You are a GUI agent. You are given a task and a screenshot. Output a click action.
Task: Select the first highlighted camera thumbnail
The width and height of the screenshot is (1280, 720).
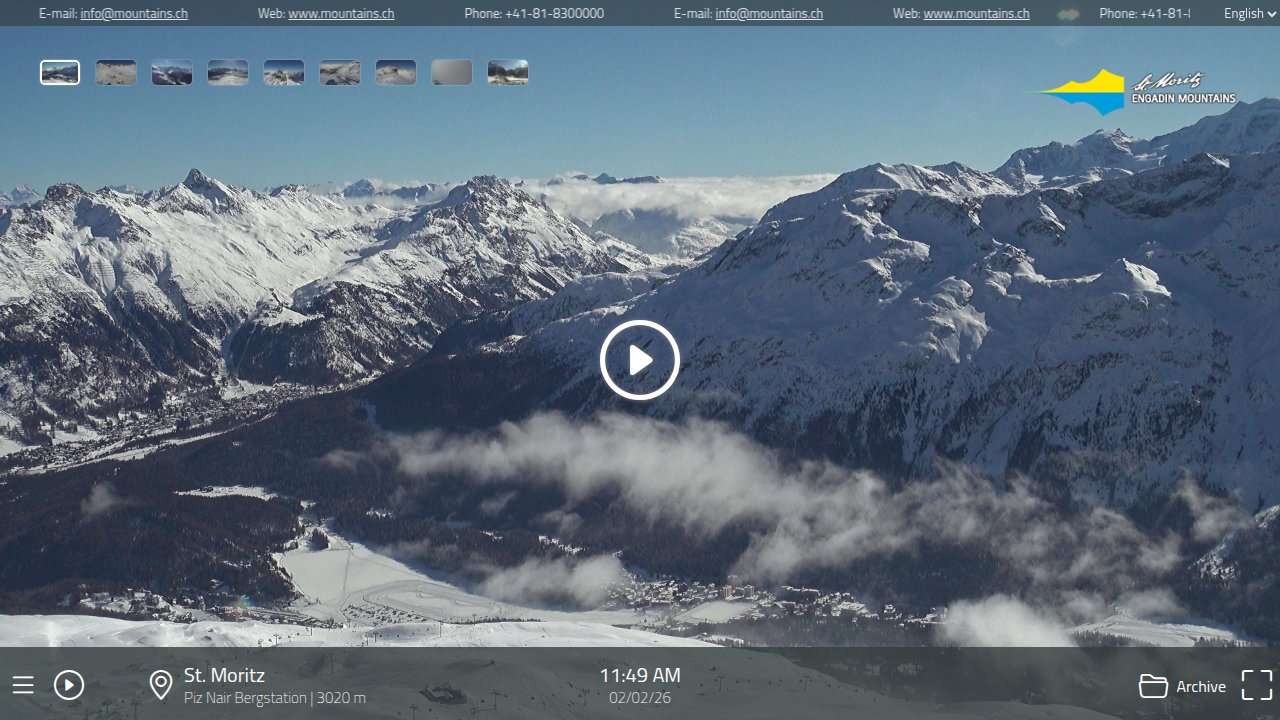(60, 73)
